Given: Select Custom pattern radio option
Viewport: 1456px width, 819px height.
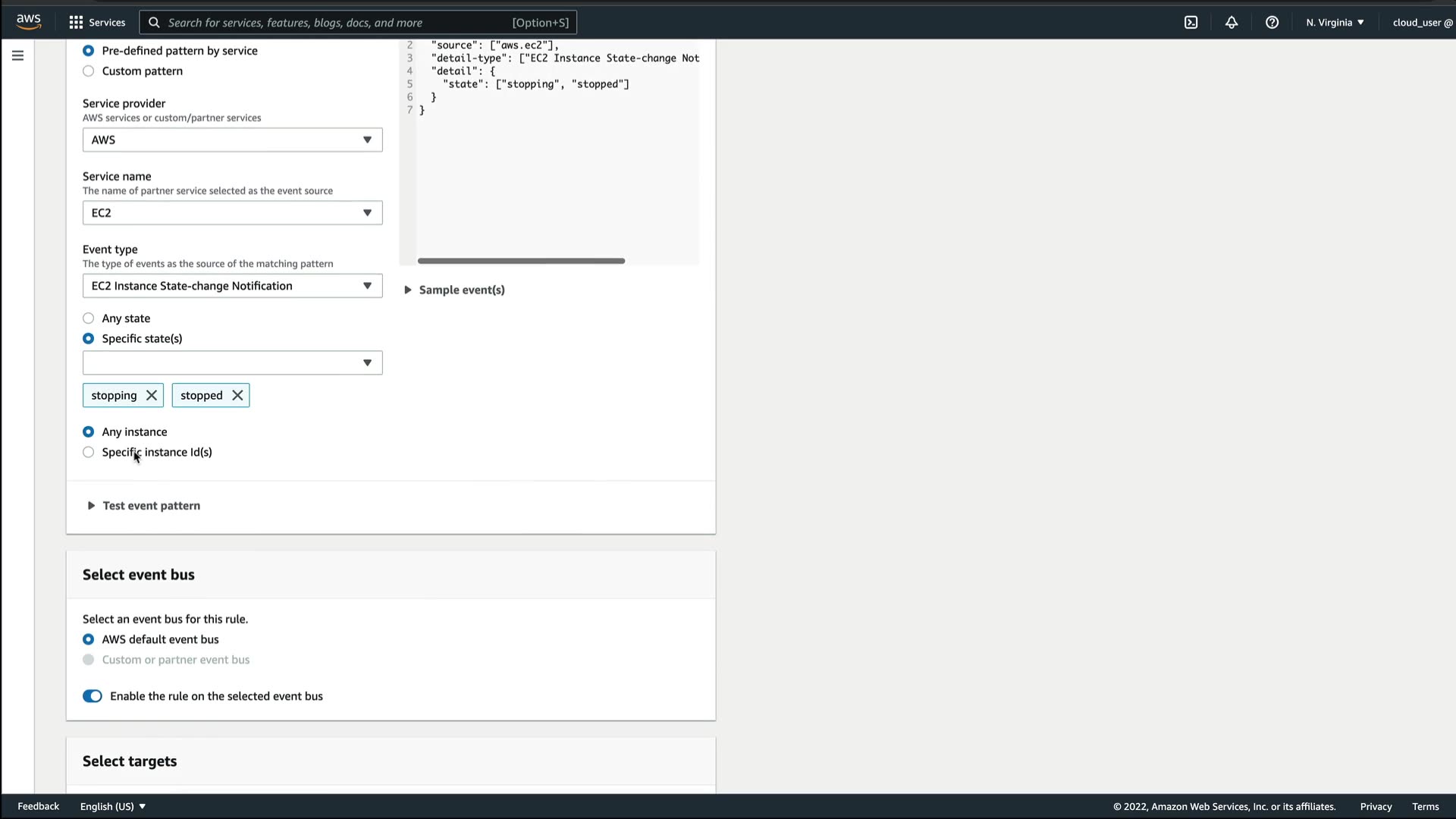Looking at the screenshot, I should [89, 71].
